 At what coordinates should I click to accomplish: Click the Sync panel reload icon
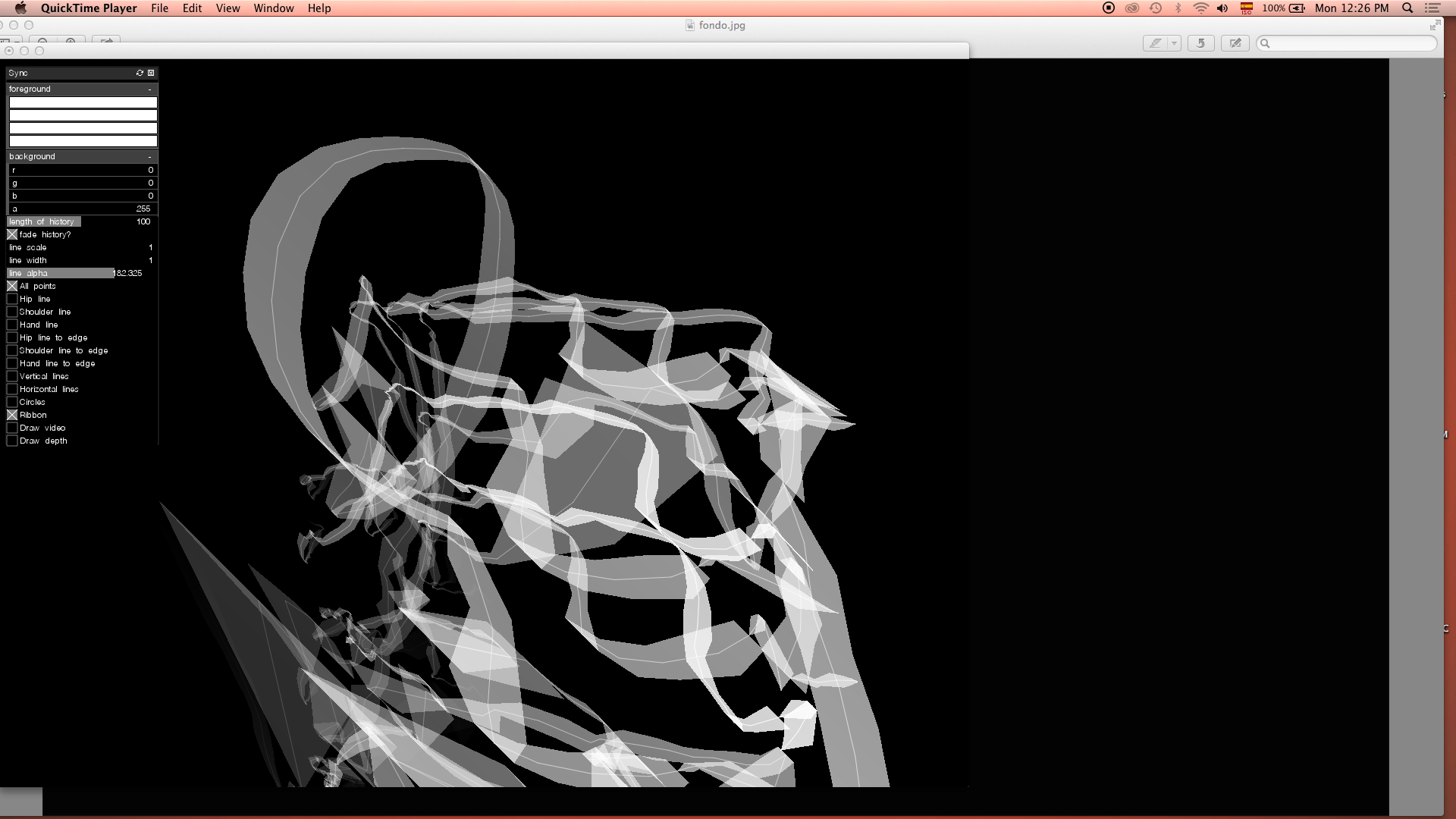(140, 73)
